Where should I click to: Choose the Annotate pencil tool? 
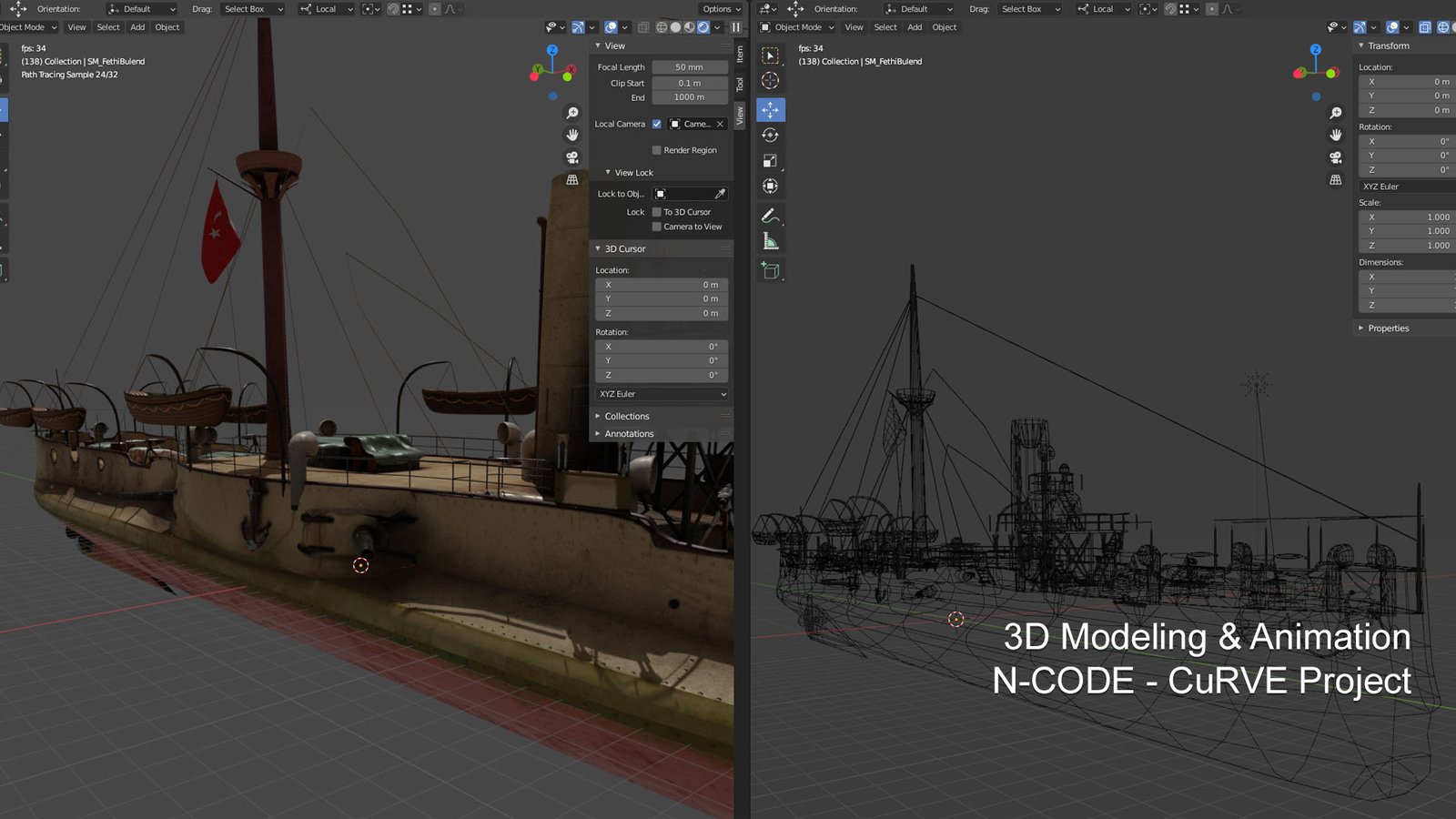[x=770, y=217]
